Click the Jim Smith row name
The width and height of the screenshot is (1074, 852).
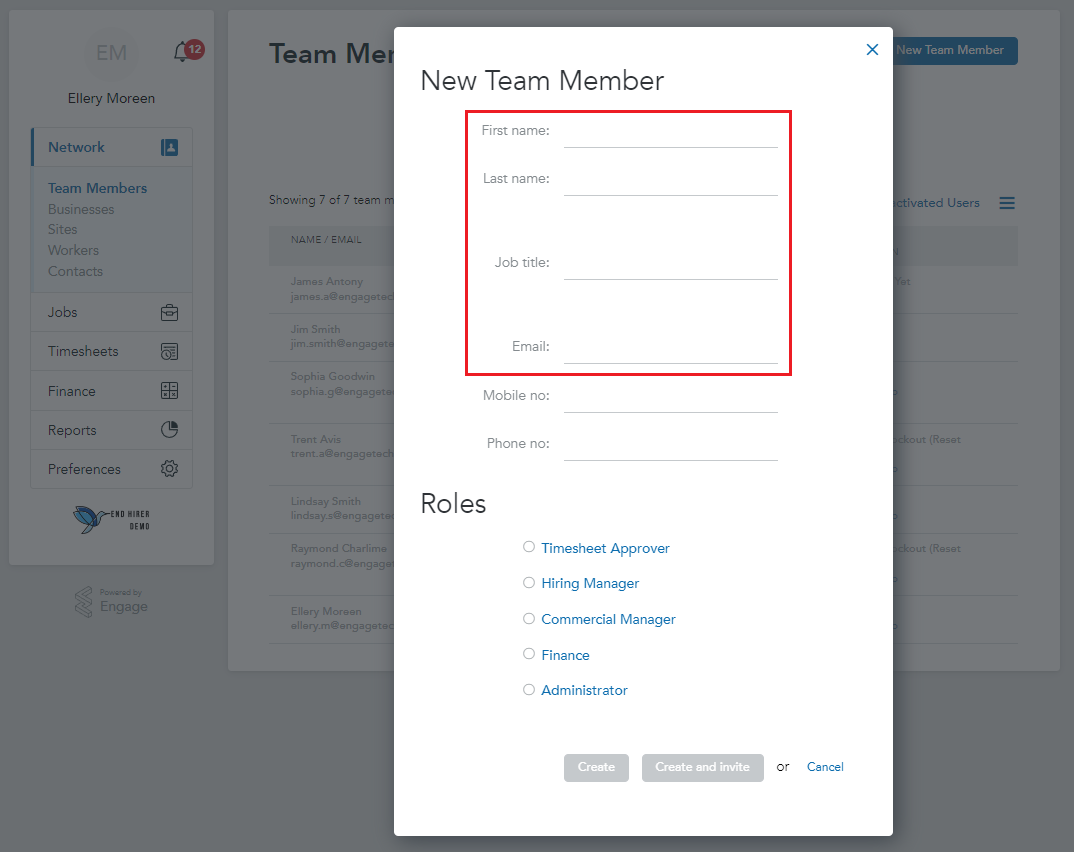pos(315,329)
